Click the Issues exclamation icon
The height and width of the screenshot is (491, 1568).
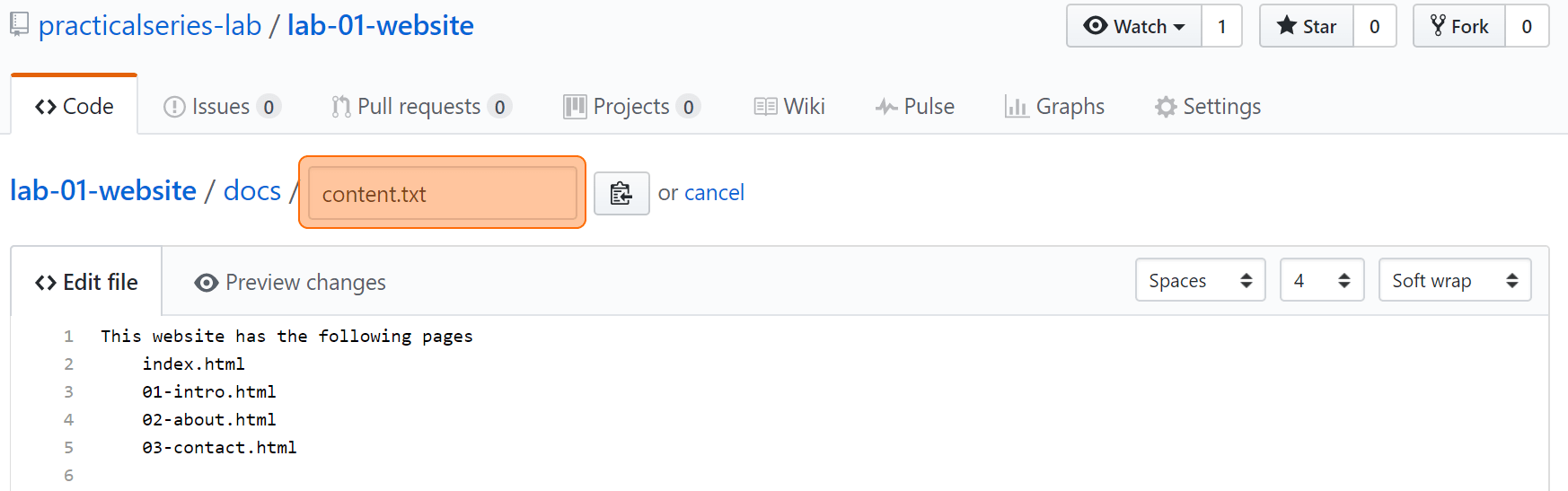pyautogui.click(x=174, y=107)
